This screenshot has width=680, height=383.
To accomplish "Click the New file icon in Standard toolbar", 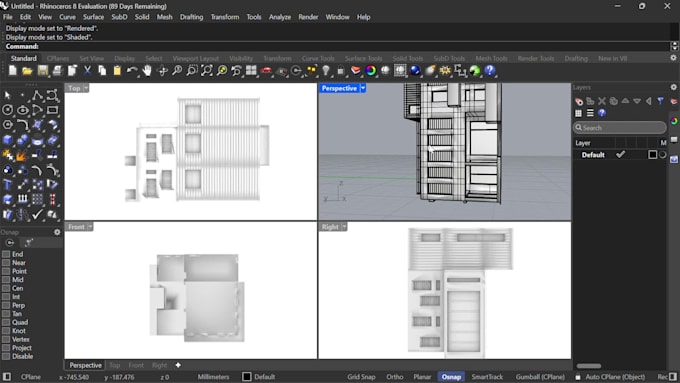I will coord(13,70).
